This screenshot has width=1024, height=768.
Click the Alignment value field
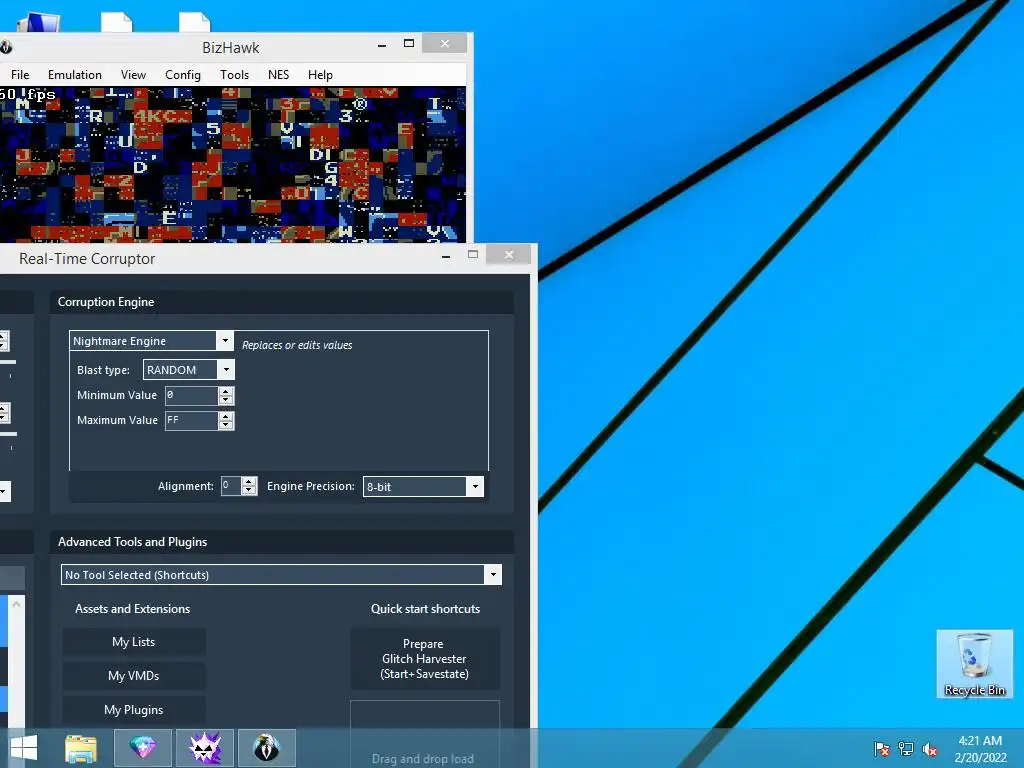231,486
